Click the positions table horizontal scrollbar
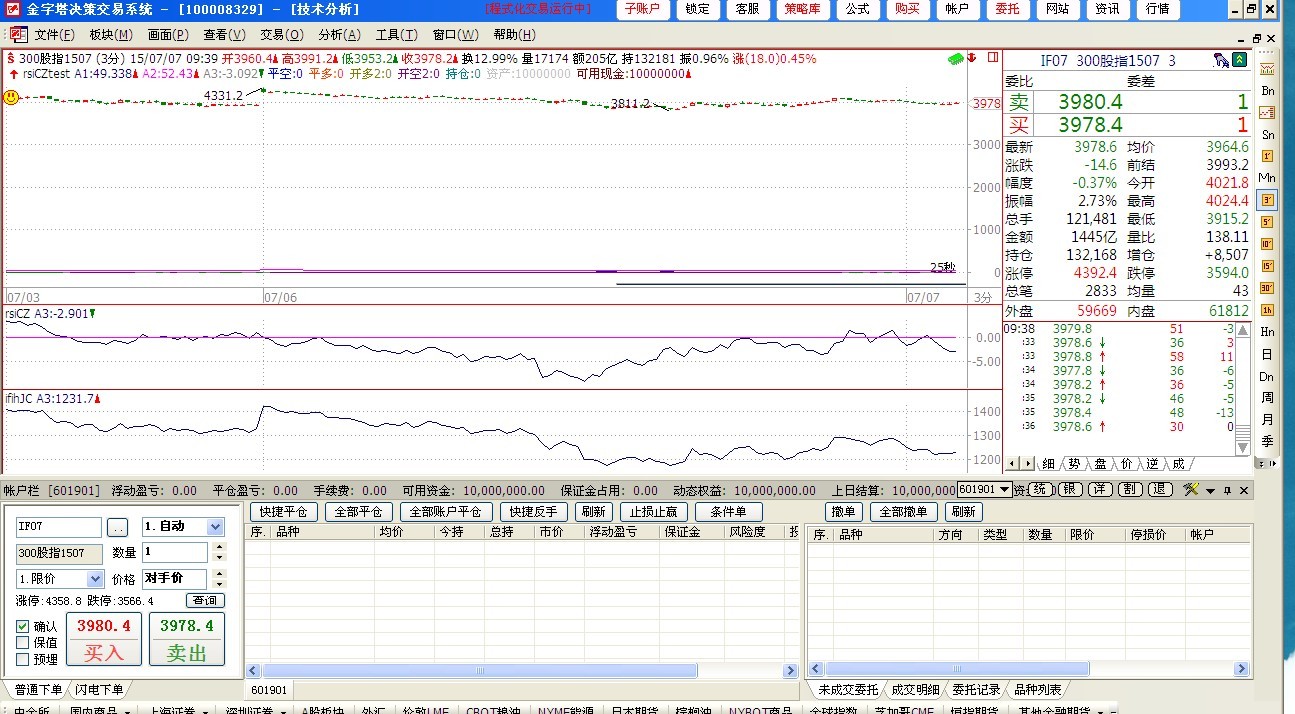Viewport: 1295px width, 714px height. 521,671
